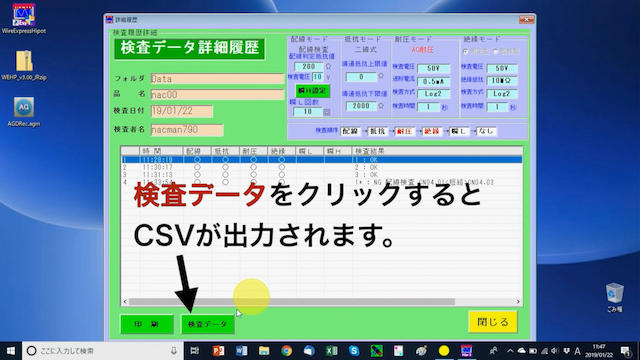Click the green 瞬H設定 button
Screen dimensions: 640x360
[312, 91]
